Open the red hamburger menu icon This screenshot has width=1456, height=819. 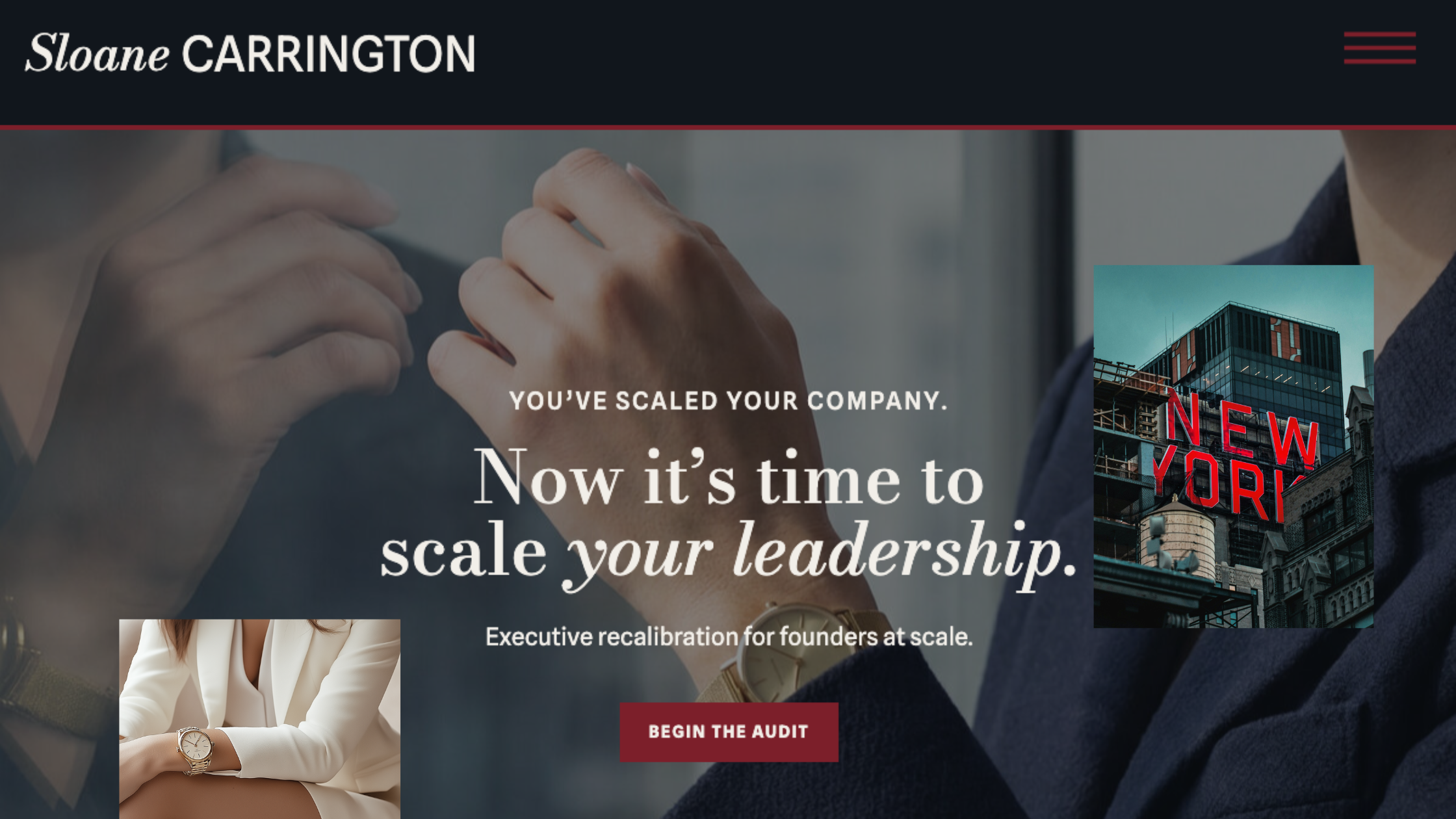tap(1380, 48)
